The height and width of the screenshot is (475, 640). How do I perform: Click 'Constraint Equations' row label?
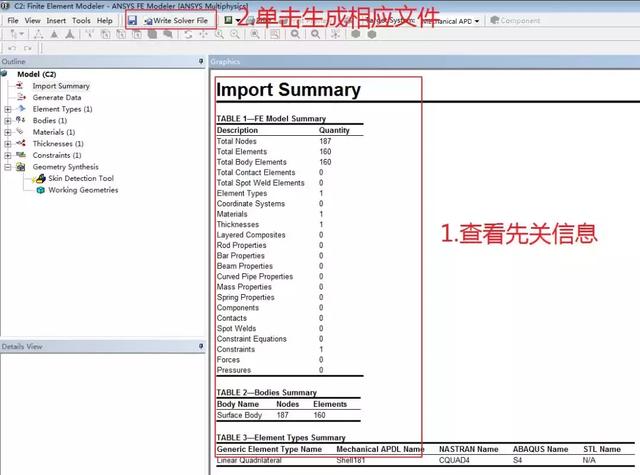pyautogui.click(x=251, y=339)
